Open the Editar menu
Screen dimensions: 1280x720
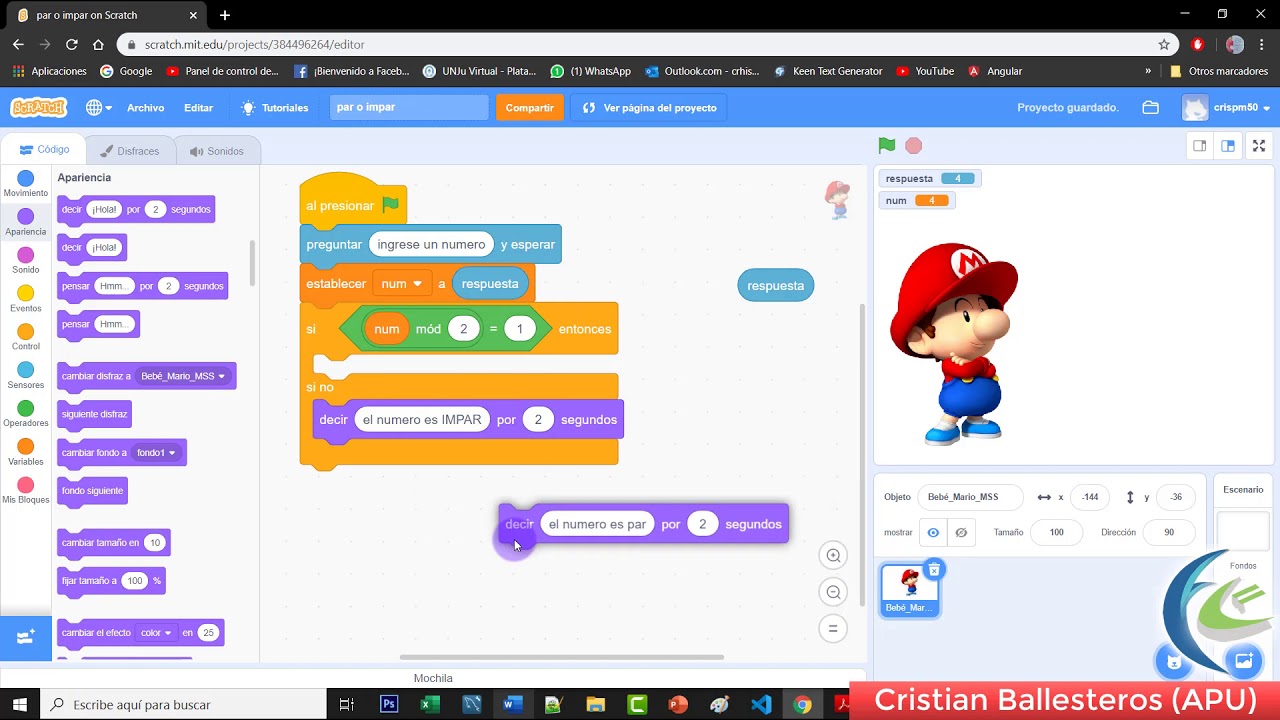point(198,107)
